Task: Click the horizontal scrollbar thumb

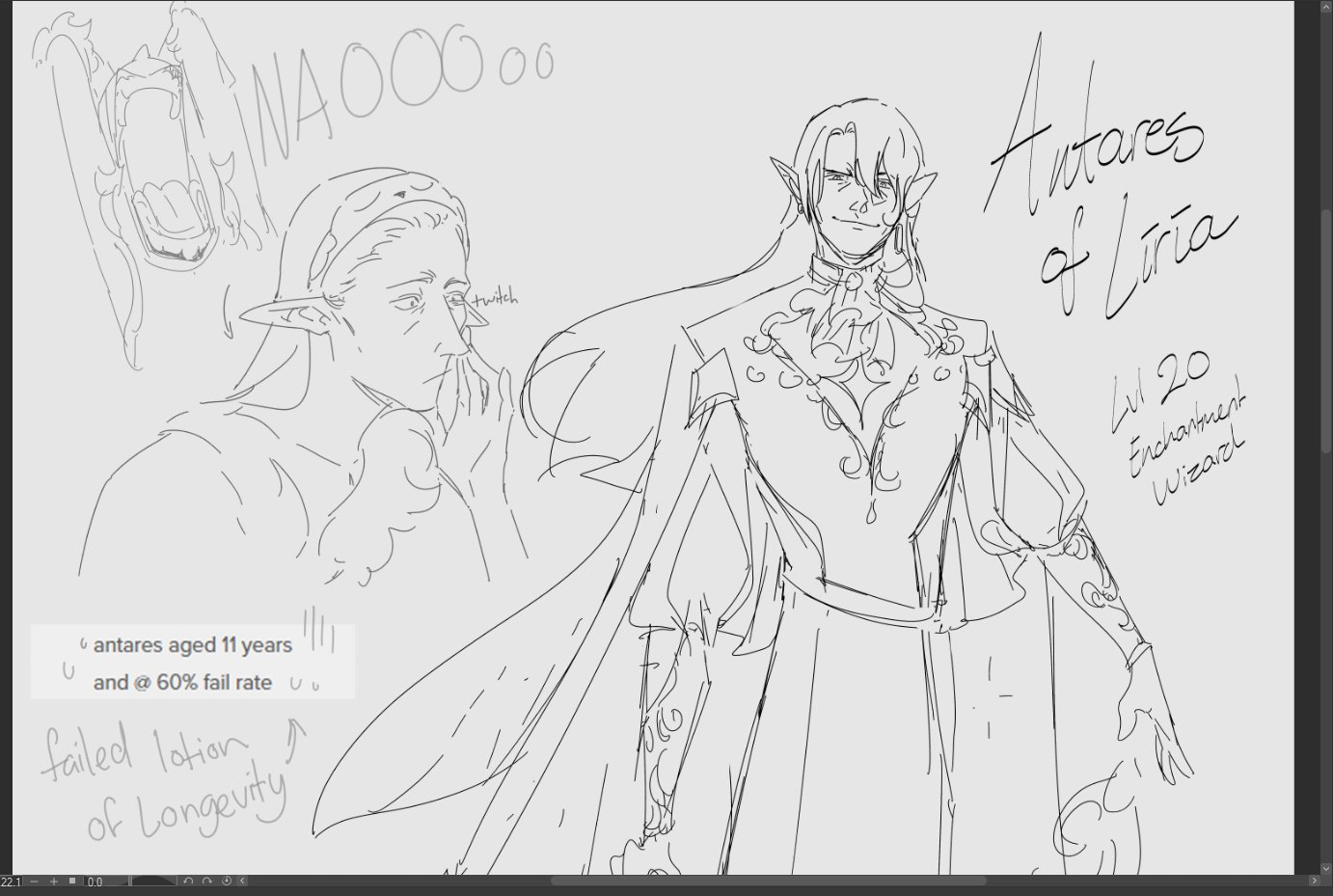Action: click(767, 882)
